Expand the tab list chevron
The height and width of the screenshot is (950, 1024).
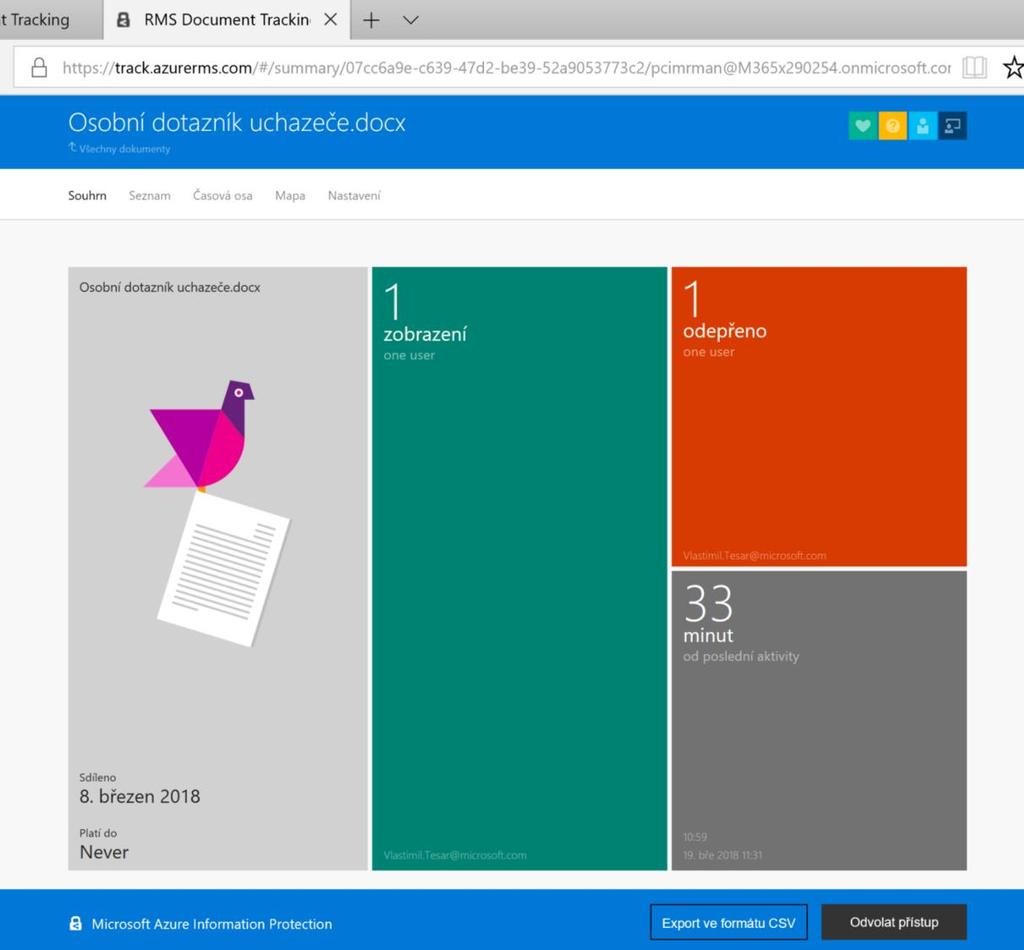[410, 20]
